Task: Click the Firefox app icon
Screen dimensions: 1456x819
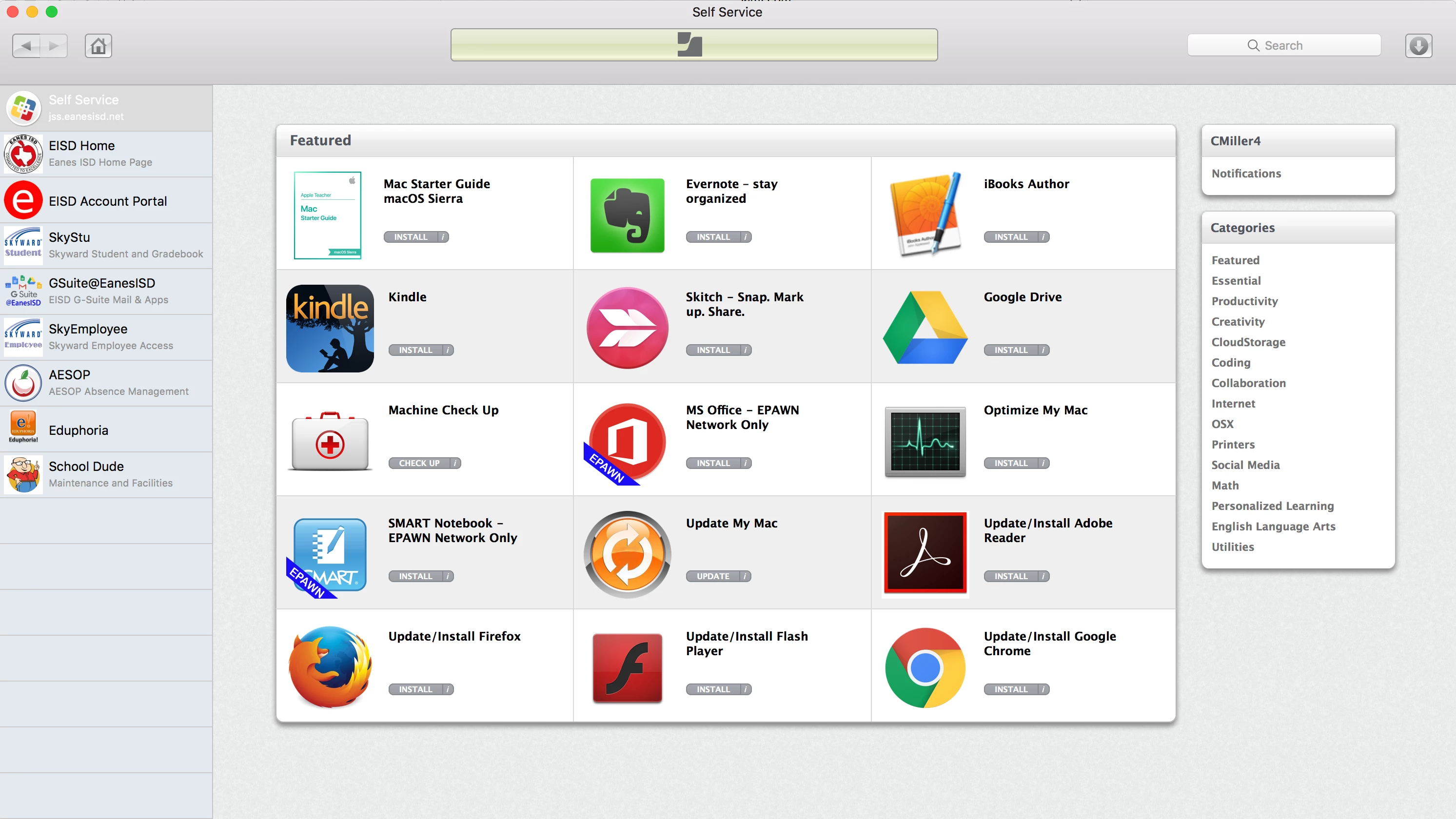Action: pos(330,667)
